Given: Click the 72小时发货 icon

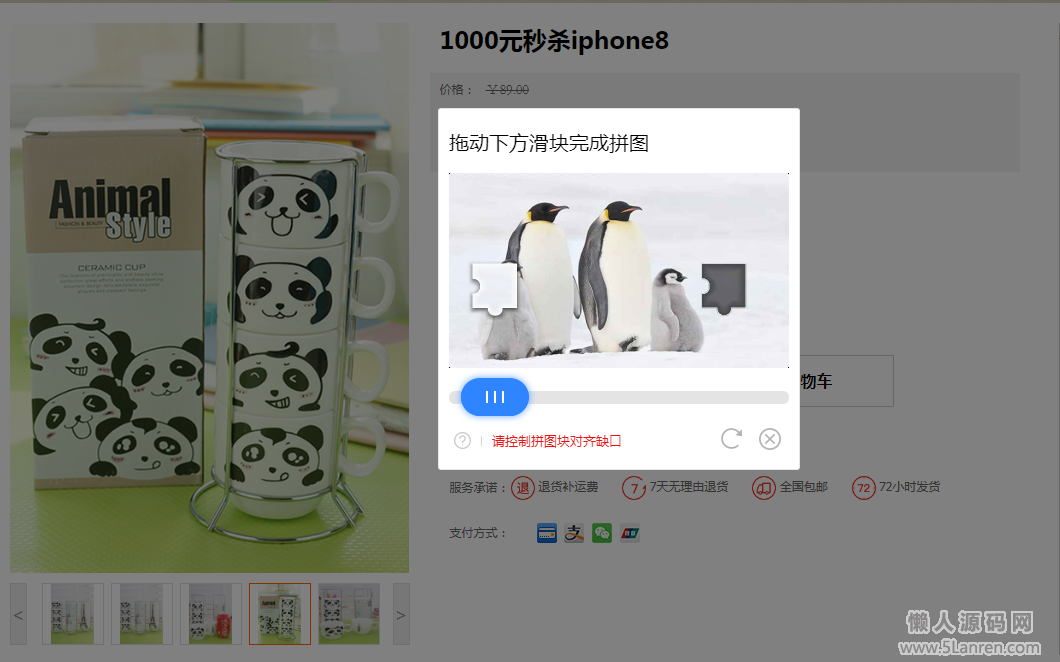Looking at the screenshot, I should (x=863, y=488).
